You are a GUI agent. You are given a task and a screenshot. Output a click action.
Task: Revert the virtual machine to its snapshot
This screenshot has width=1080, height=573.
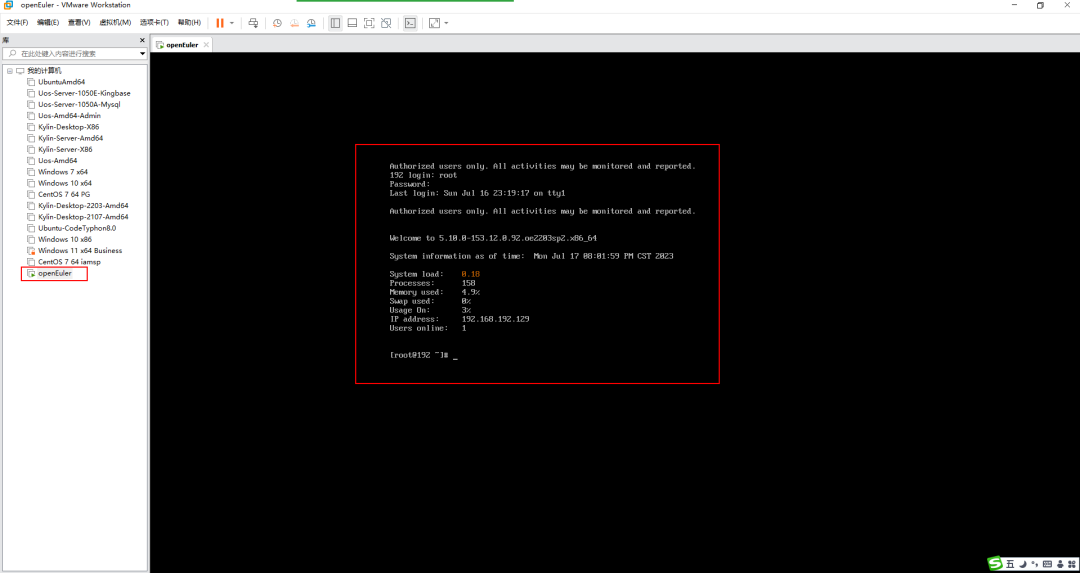tap(294, 23)
